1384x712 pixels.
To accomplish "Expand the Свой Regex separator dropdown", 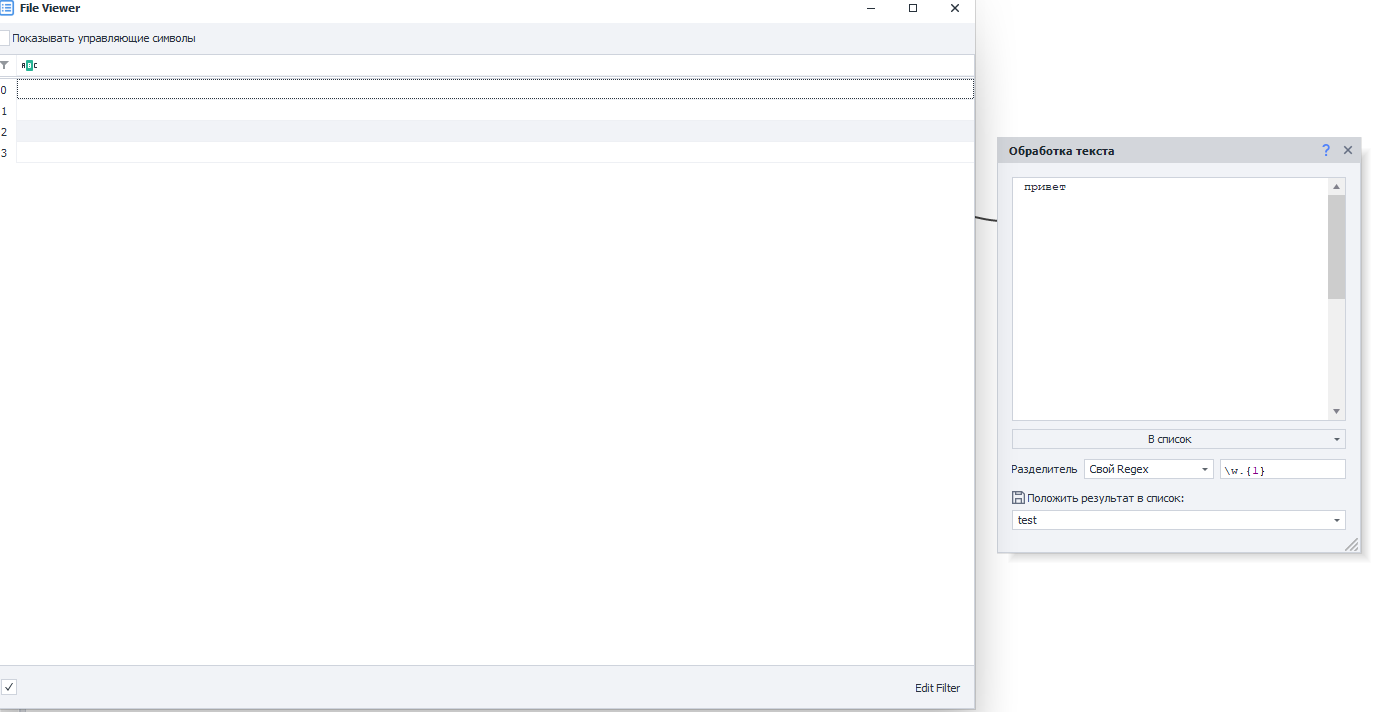I will pyautogui.click(x=1148, y=469).
